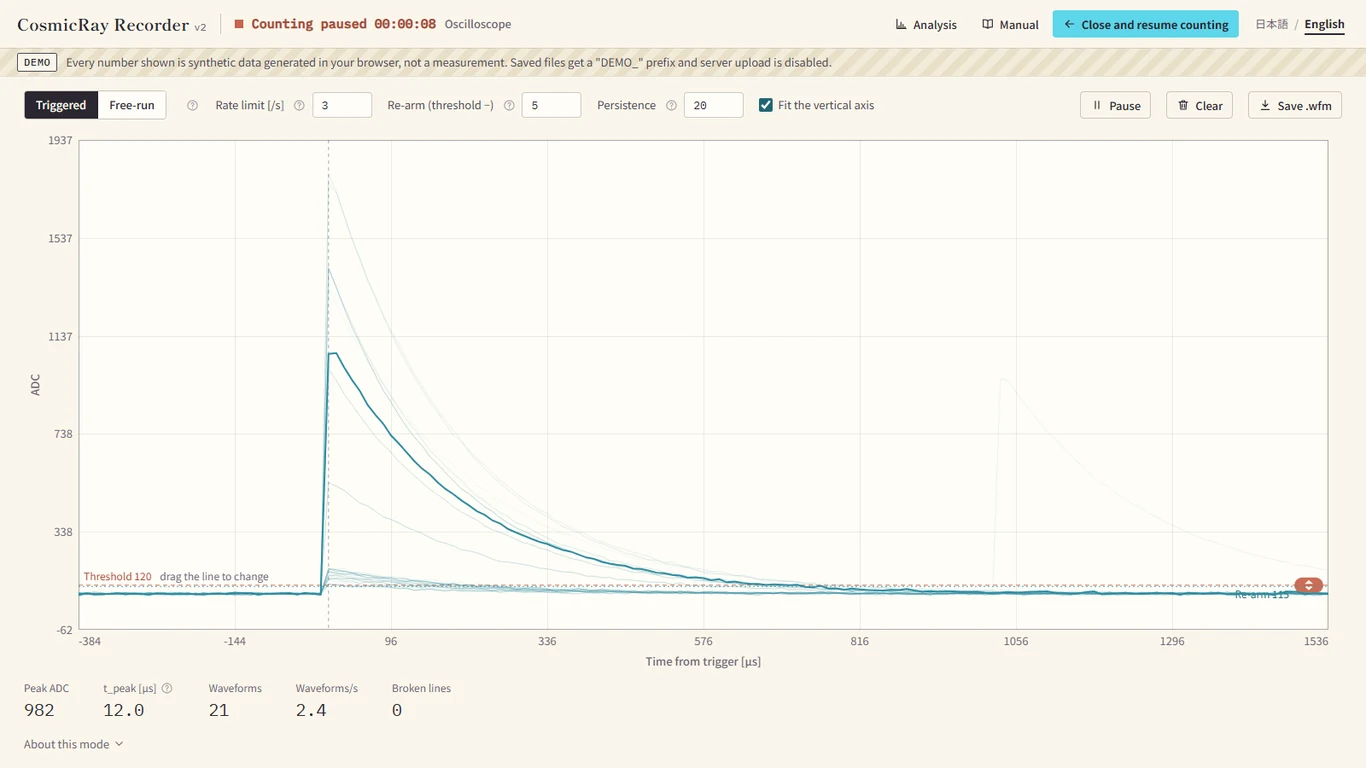Click the t_peak value 12.0

[124, 710]
